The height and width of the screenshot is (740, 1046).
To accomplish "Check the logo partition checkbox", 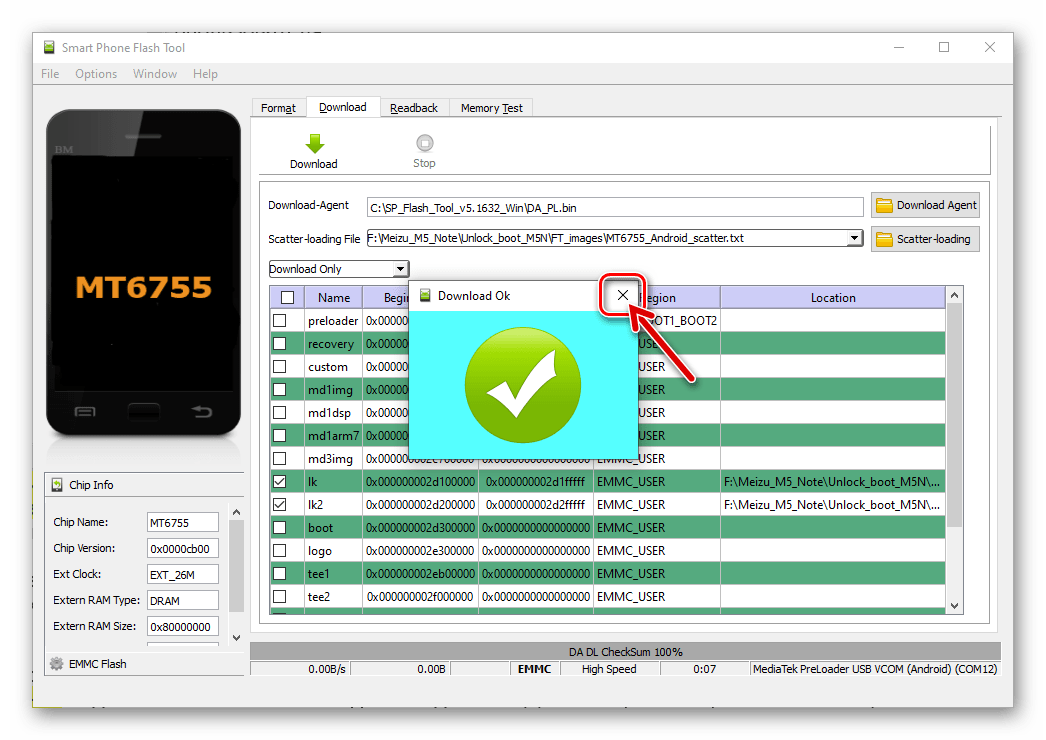I will click(280, 550).
